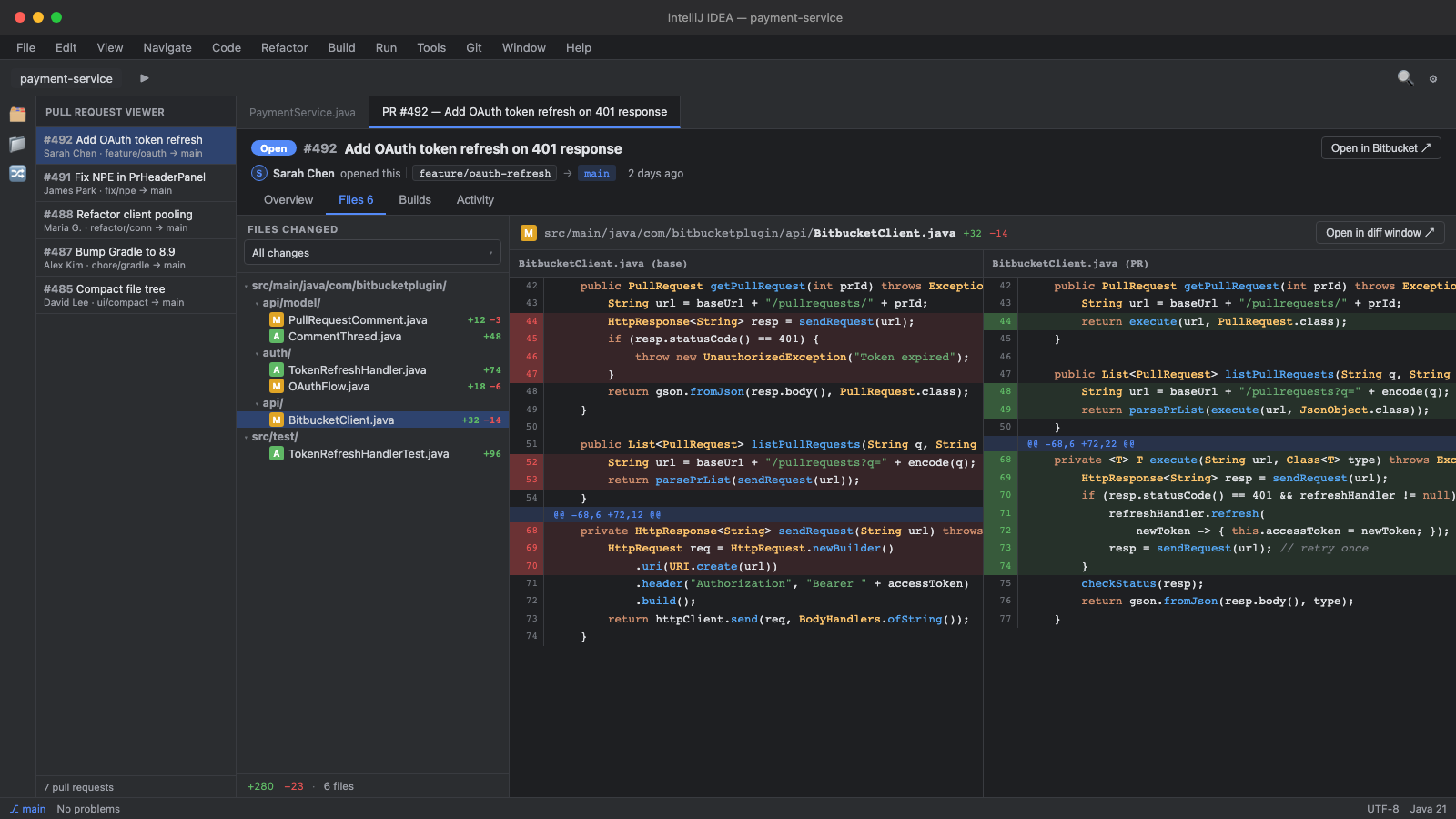Select pull request #485 Compact file tree
This screenshot has height=819, width=1456.
[136, 295]
